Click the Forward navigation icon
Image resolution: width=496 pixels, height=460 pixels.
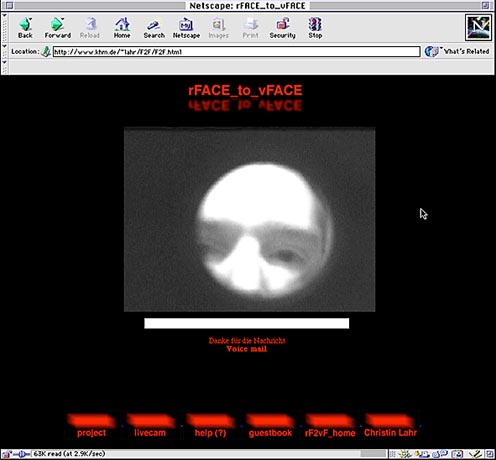[x=58, y=28]
